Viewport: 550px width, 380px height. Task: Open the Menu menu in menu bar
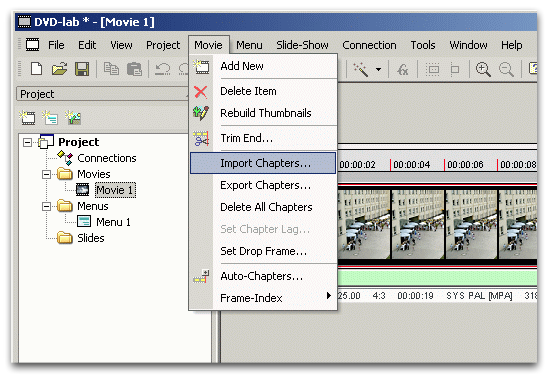click(249, 45)
